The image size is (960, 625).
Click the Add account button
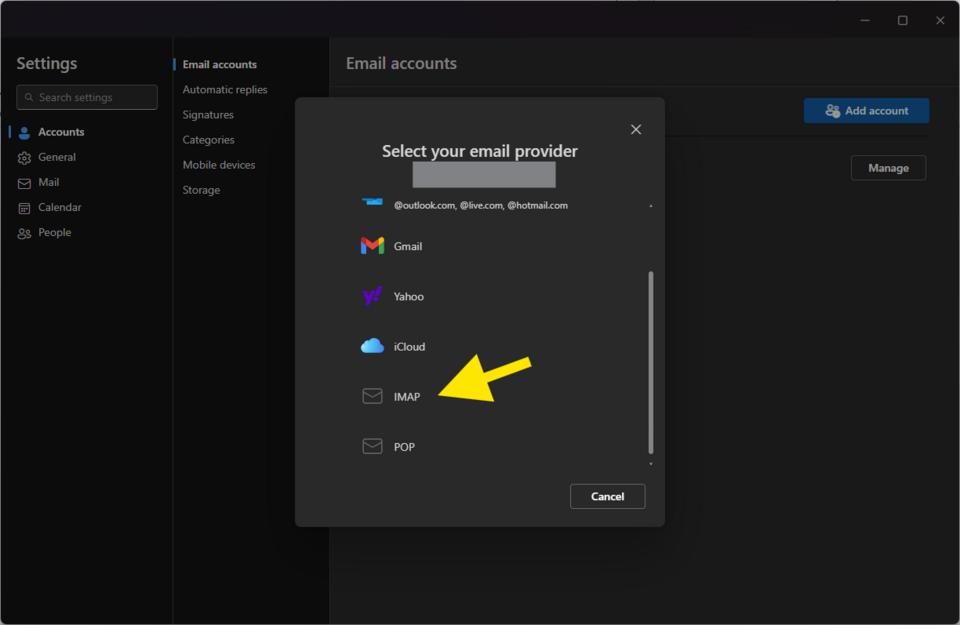866,111
